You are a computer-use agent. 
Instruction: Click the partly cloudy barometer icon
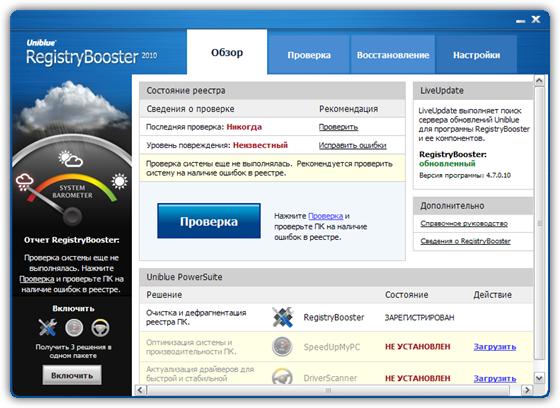click(x=70, y=159)
